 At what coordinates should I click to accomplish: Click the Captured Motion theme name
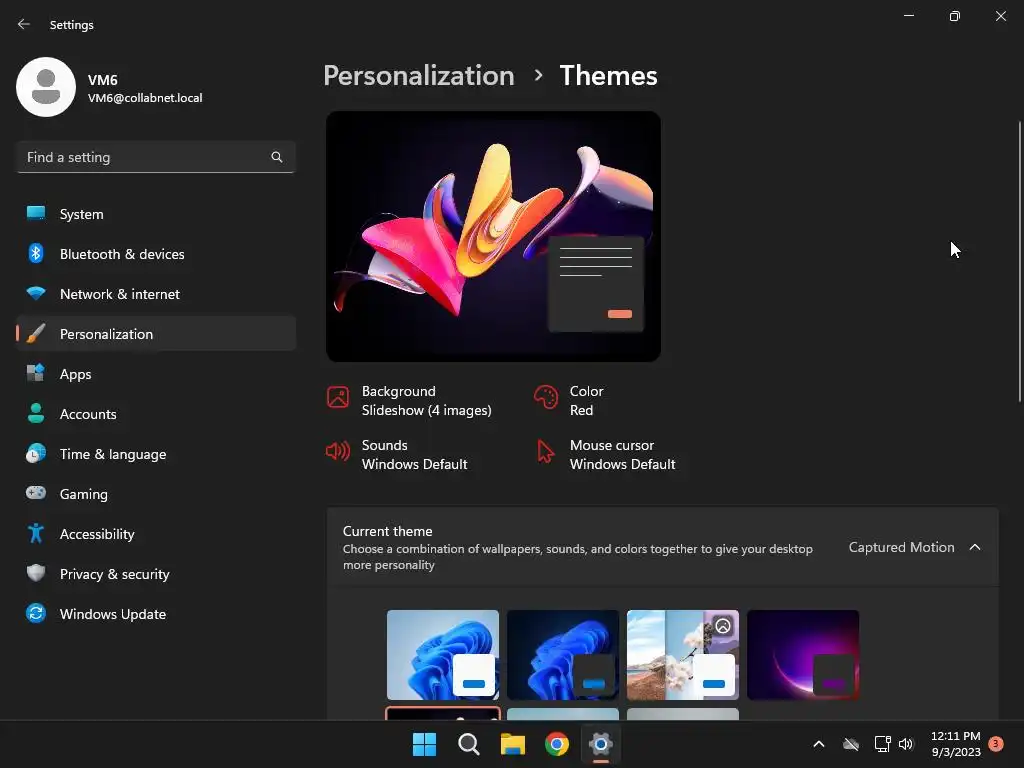click(901, 547)
